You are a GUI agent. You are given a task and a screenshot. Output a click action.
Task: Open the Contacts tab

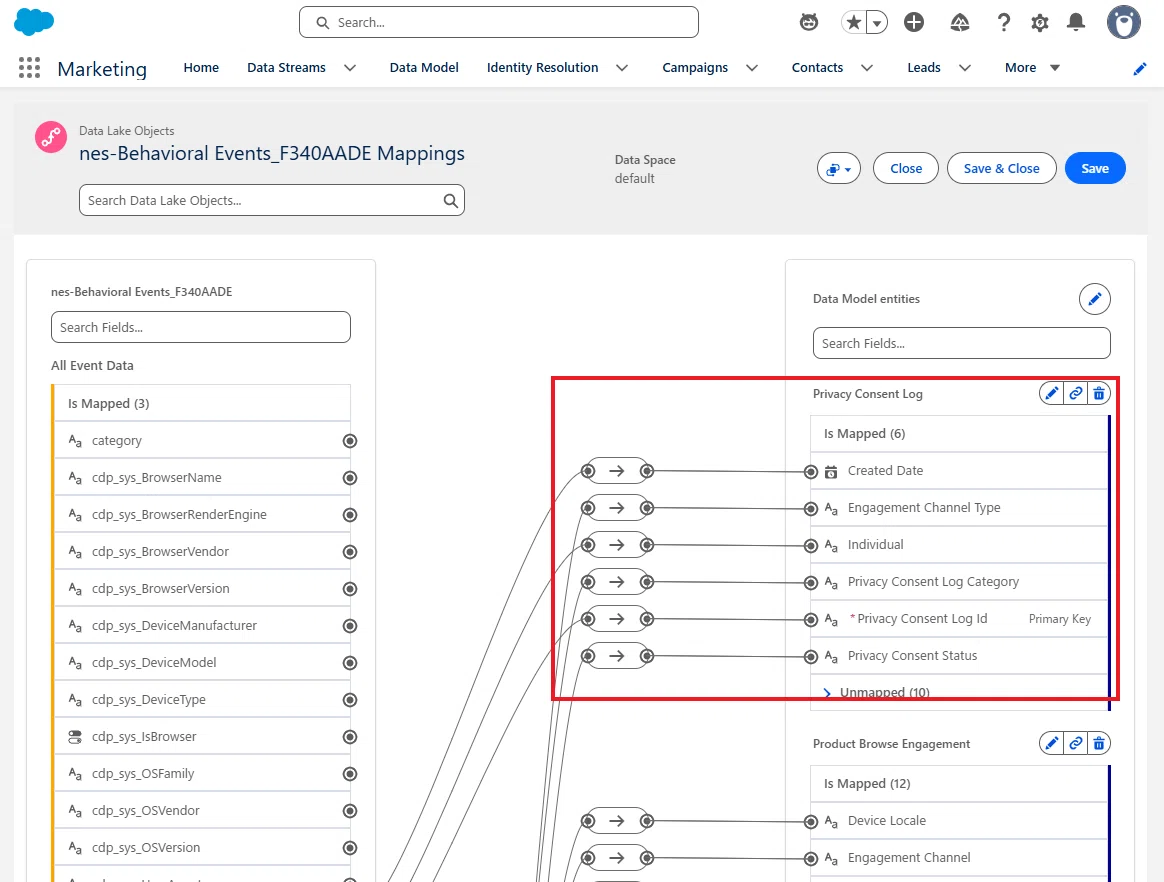(817, 68)
